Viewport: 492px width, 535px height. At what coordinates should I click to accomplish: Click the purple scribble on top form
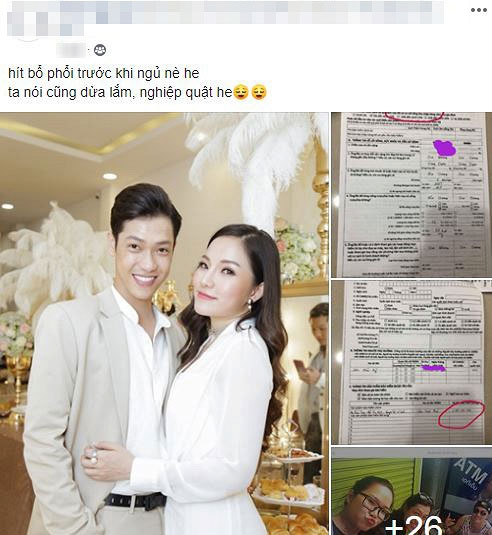[444, 147]
